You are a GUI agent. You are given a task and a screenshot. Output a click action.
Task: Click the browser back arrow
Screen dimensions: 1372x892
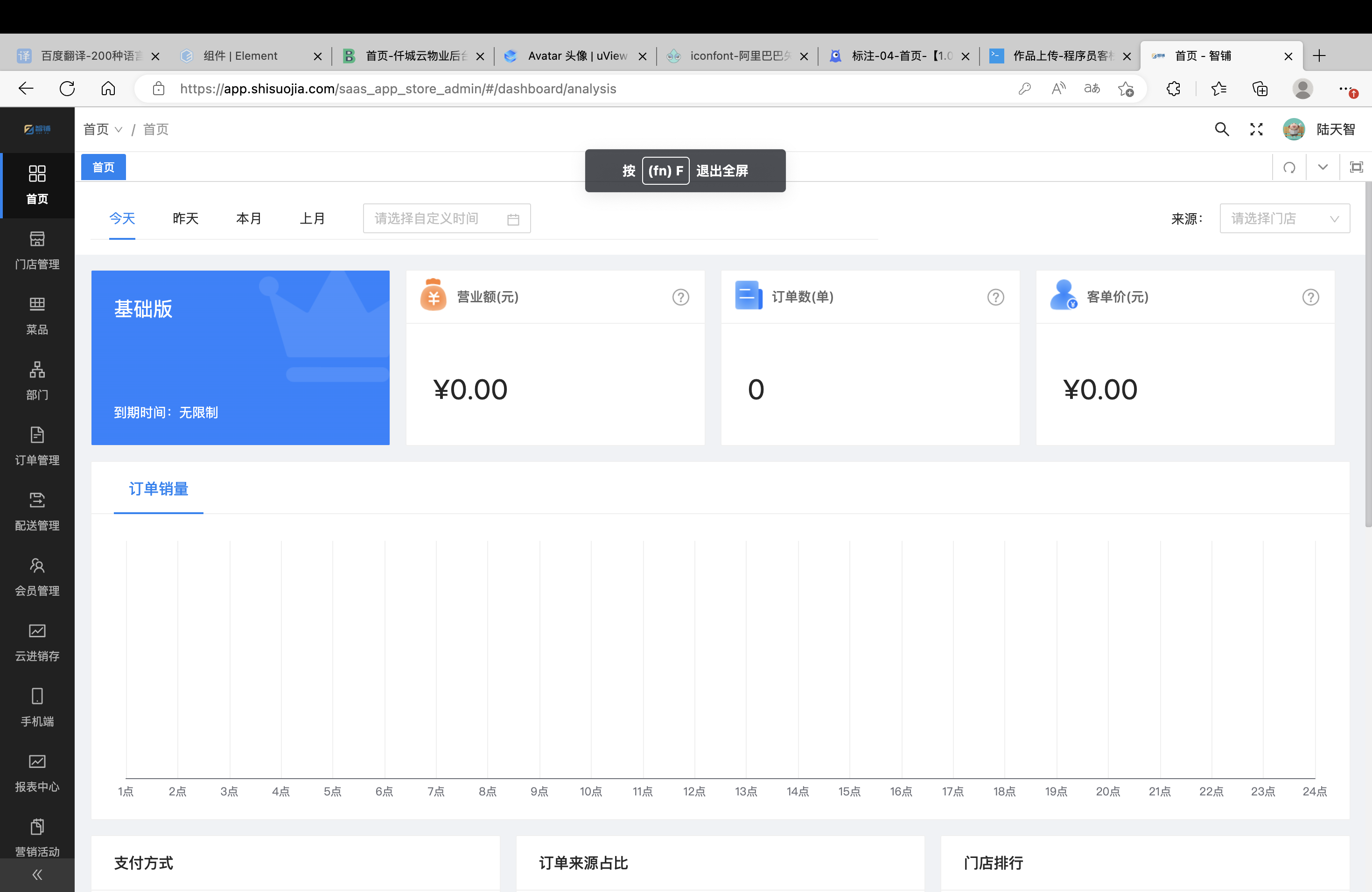coord(26,88)
